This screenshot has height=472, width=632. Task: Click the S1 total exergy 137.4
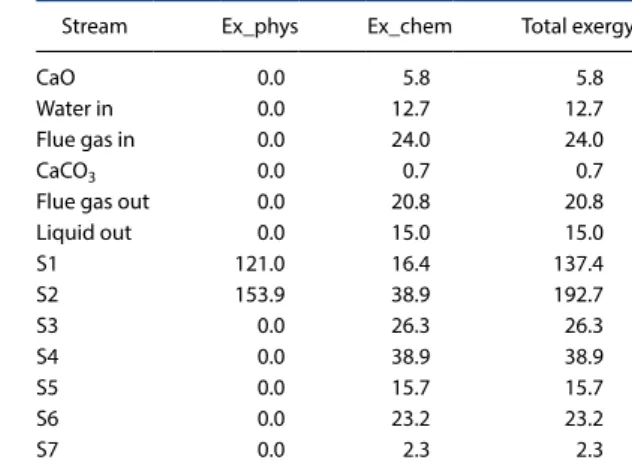(578, 264)
